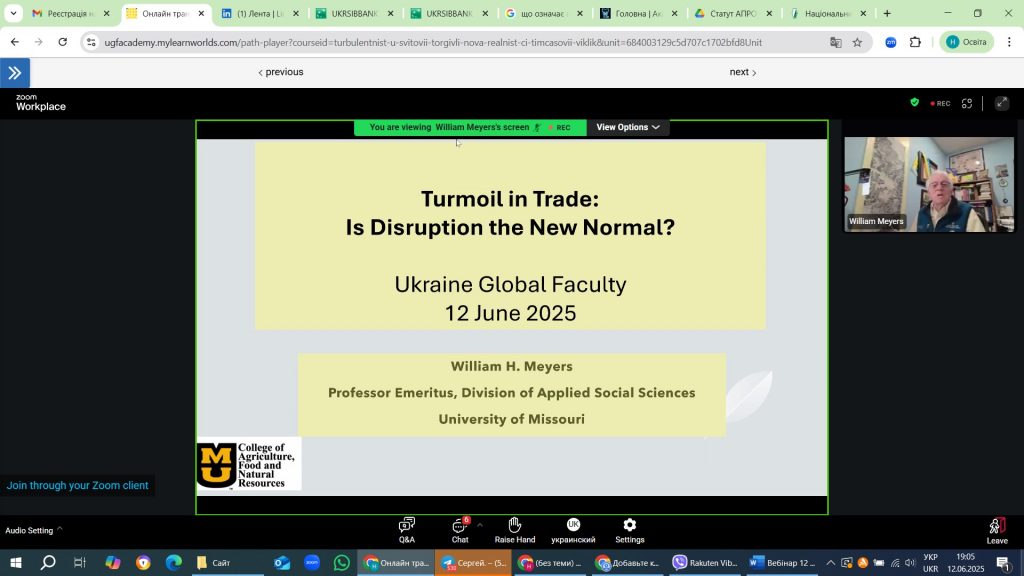
Task: Click William Meyers video thumbnail
Action: pos(929,184)
